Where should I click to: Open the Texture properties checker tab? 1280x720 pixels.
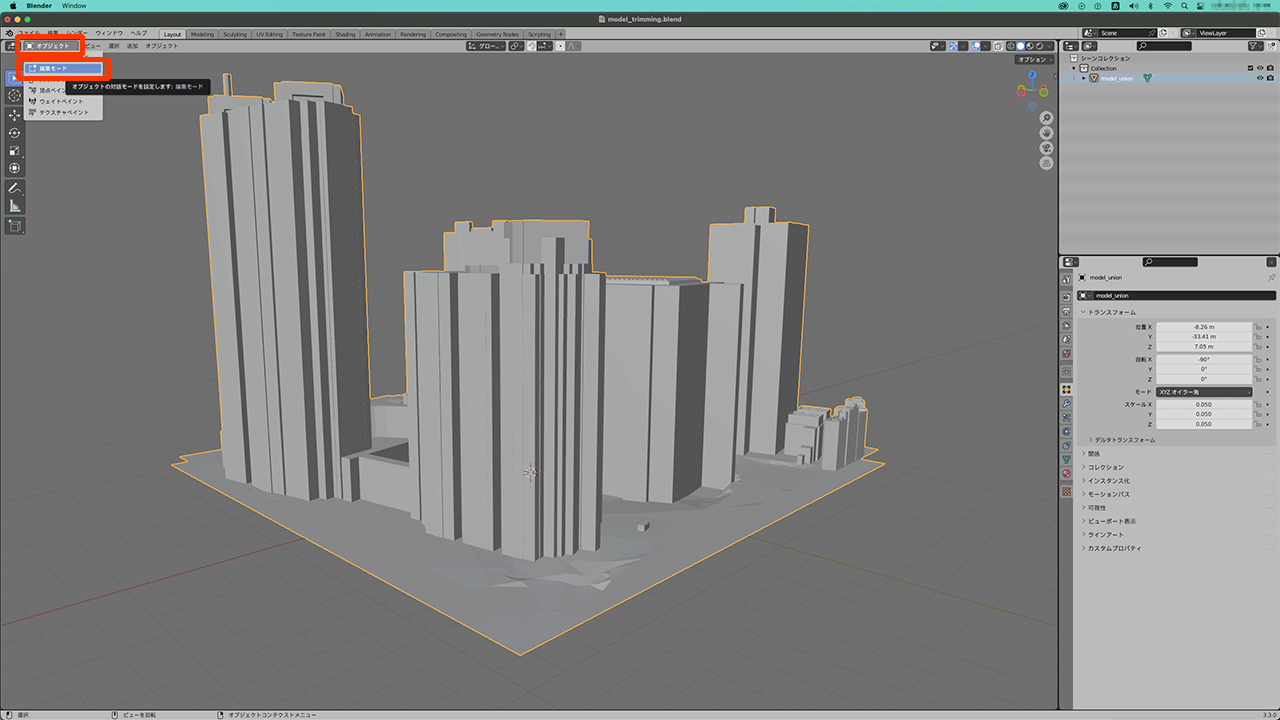pos(1066,492)
